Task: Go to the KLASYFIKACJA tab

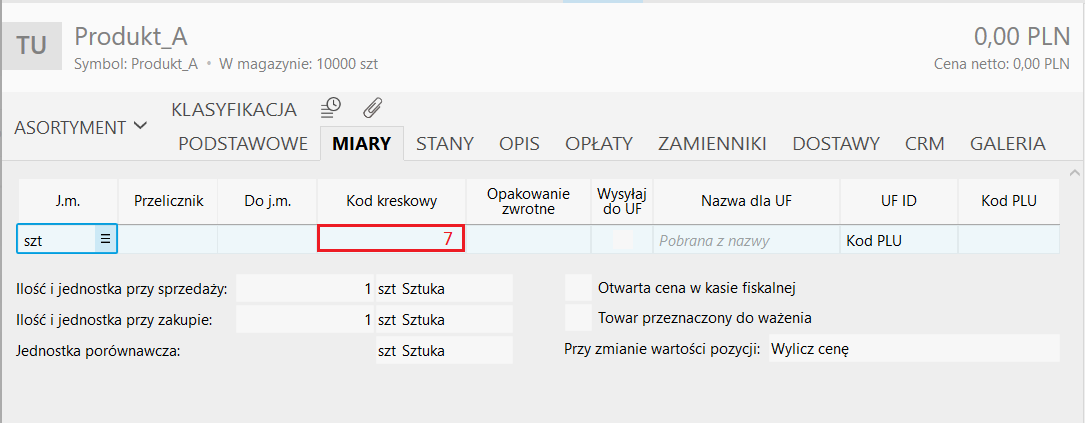Action: coord(234,109)
